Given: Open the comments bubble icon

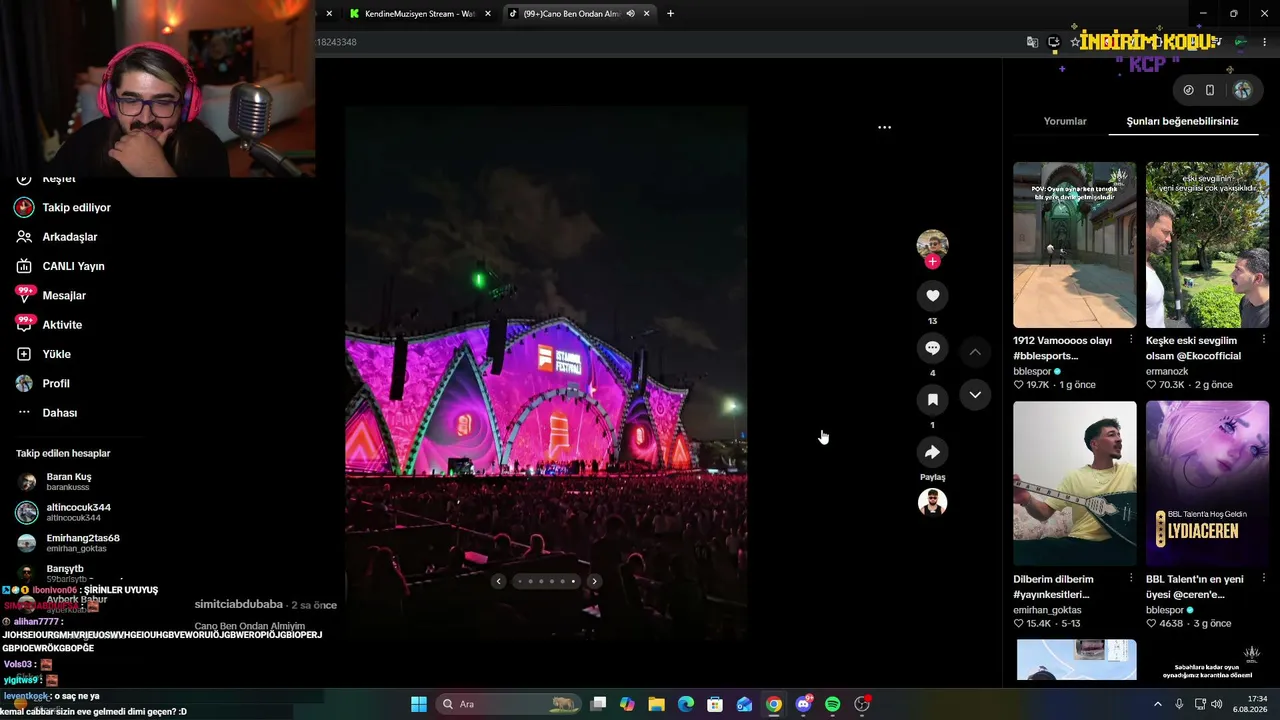Looking at the screenshot, I should [x=932, y=348].
